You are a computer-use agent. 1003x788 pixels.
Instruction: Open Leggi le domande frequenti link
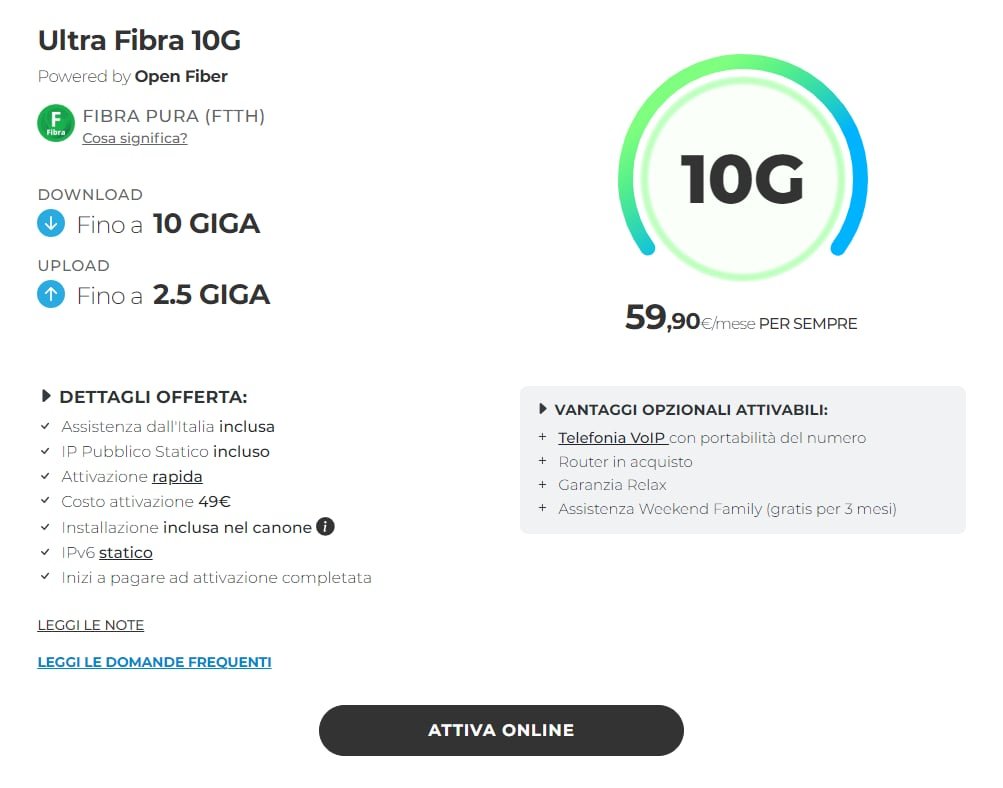tap(155, 662)
